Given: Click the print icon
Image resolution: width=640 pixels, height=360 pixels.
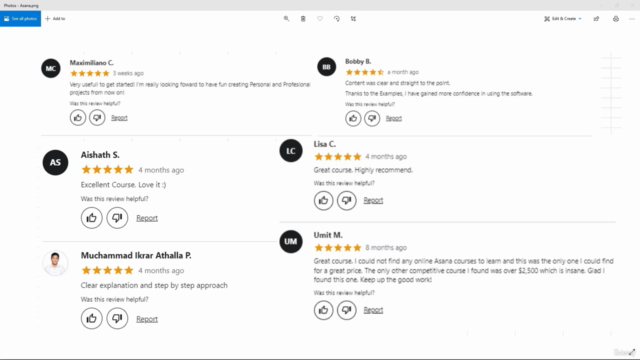Looking at the screenshot, I should pos(616,19).
